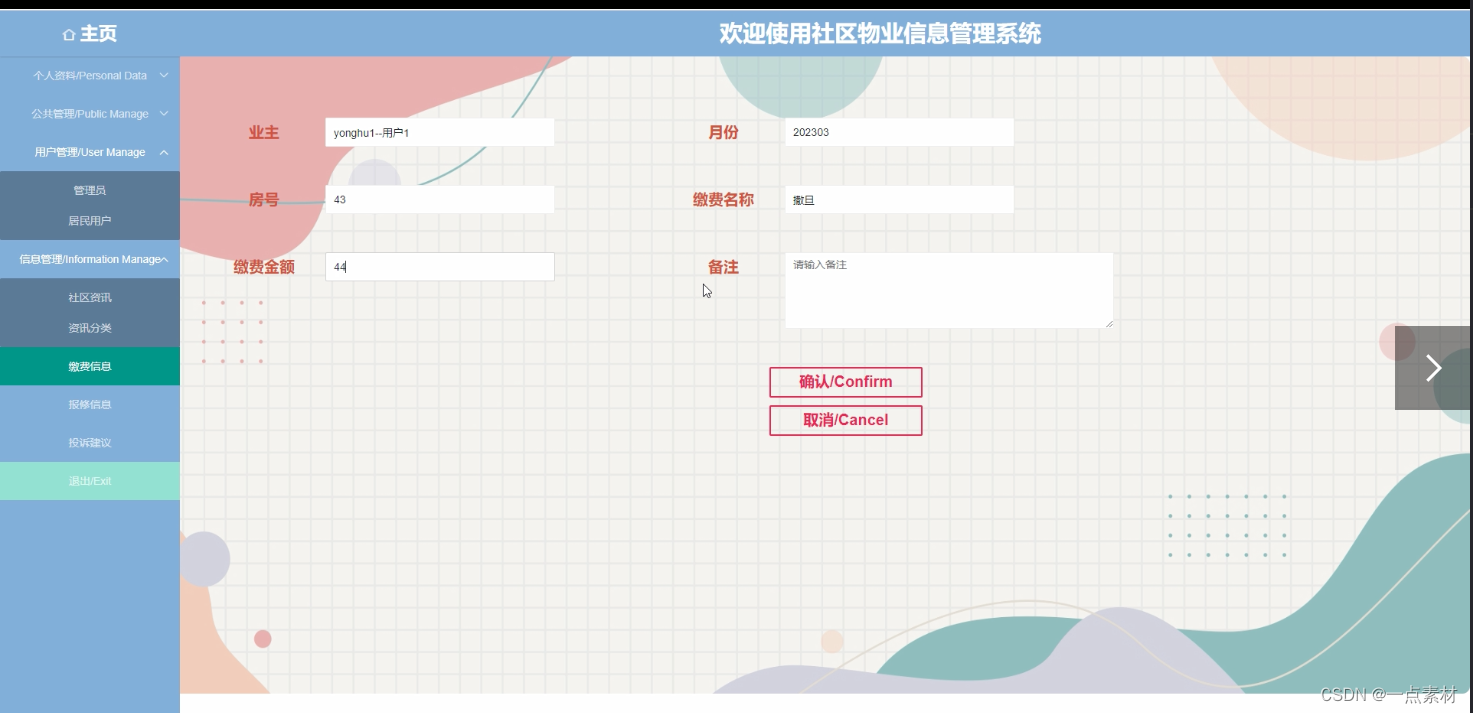Click the 月份 field showing 202303

pos(898,131)
